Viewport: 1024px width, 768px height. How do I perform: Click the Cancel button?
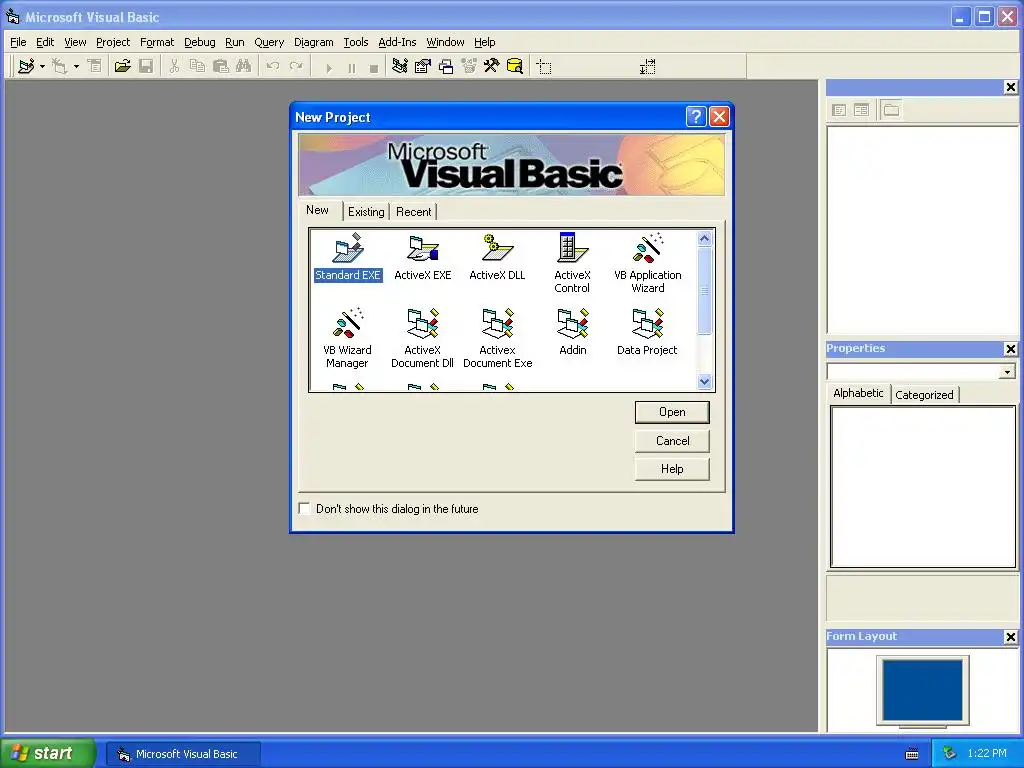(672, 441)
